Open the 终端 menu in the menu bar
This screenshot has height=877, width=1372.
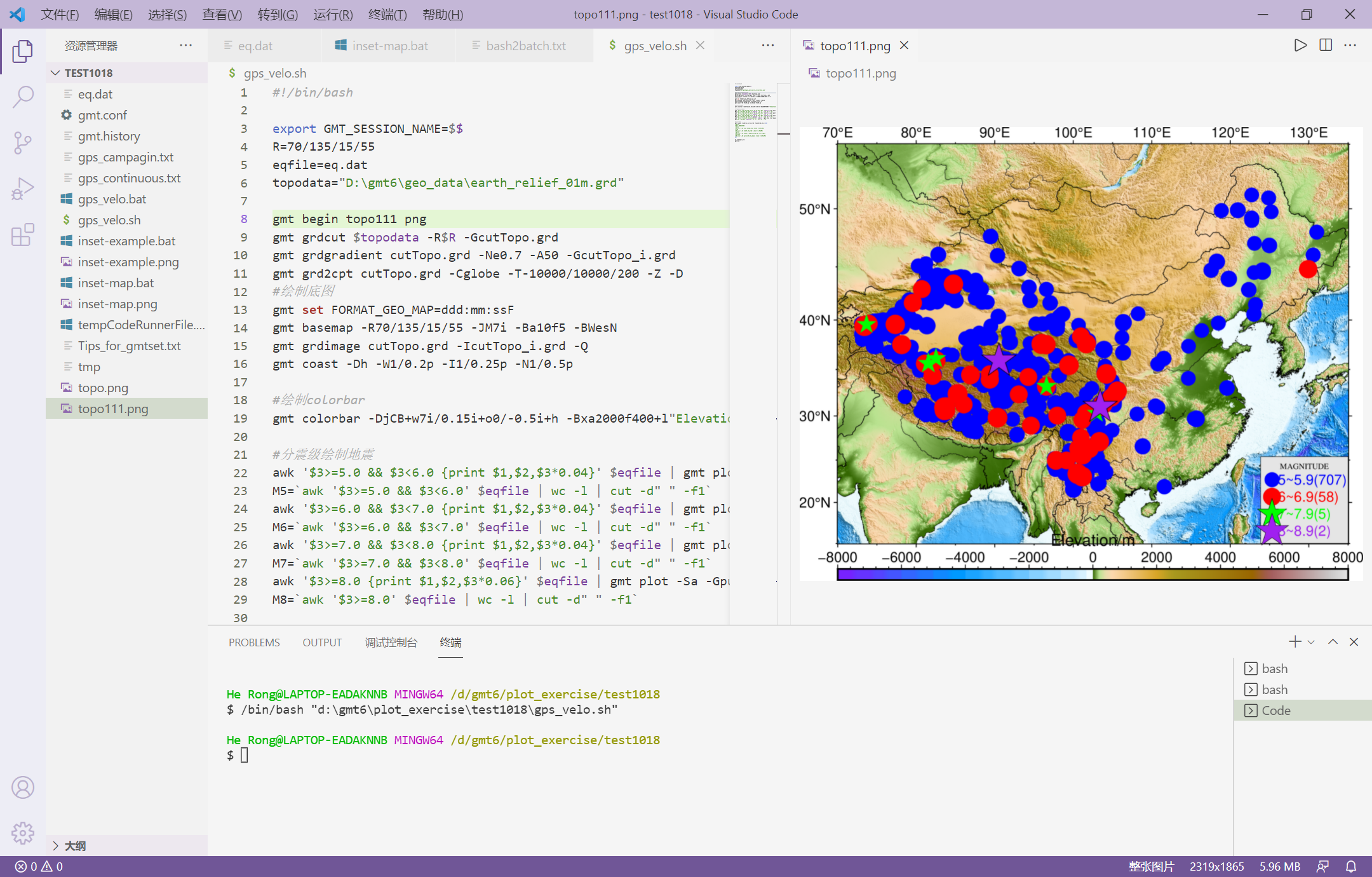[x=387, y=14]
